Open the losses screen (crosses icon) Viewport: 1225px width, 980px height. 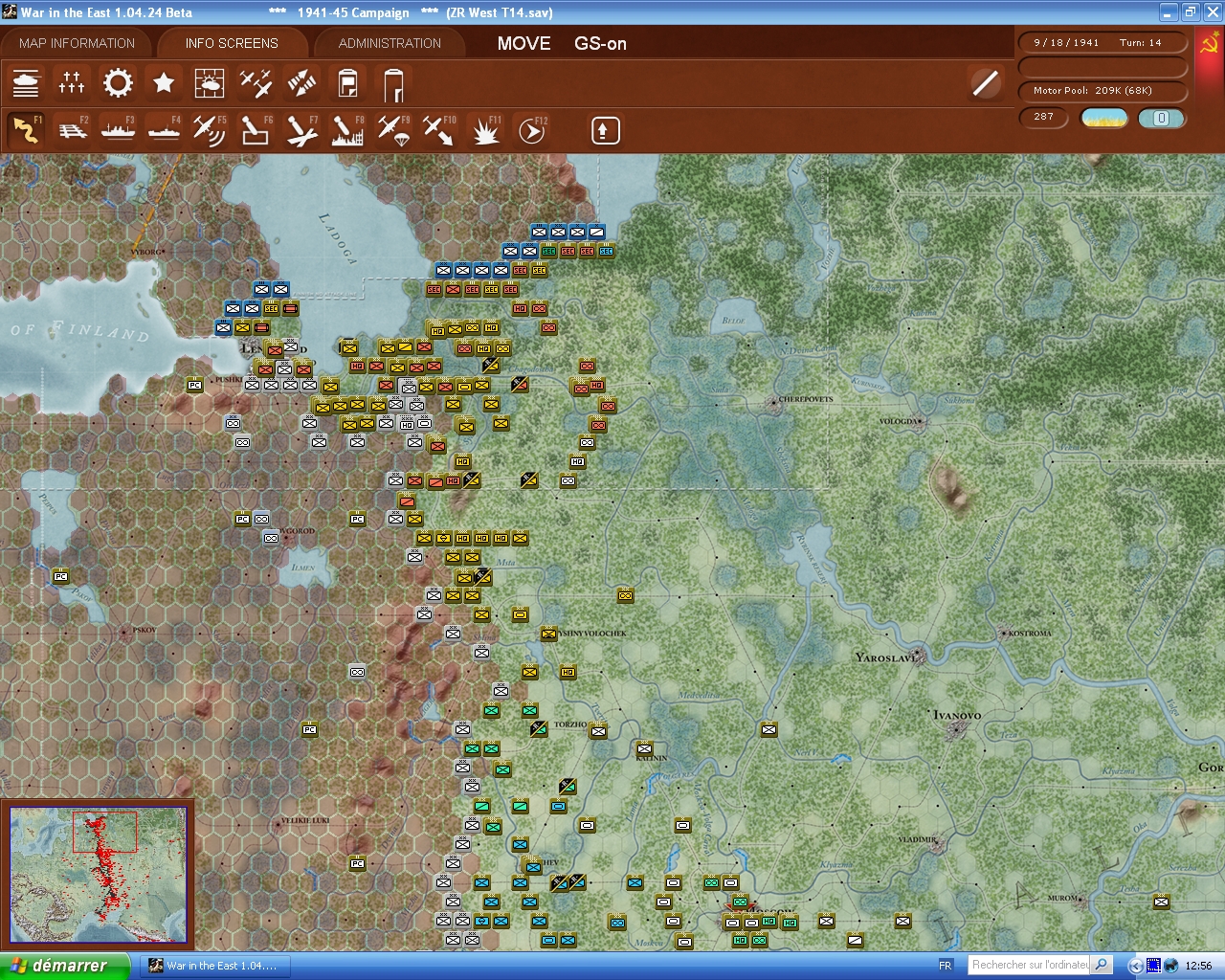coord(72,83)
